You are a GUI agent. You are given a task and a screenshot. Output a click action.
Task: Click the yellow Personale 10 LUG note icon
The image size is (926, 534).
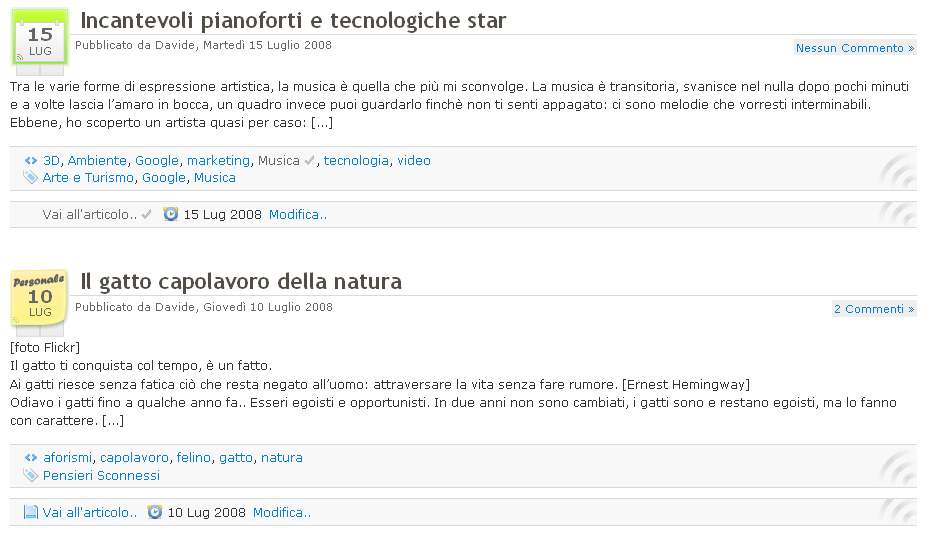(x=39, y=298)
